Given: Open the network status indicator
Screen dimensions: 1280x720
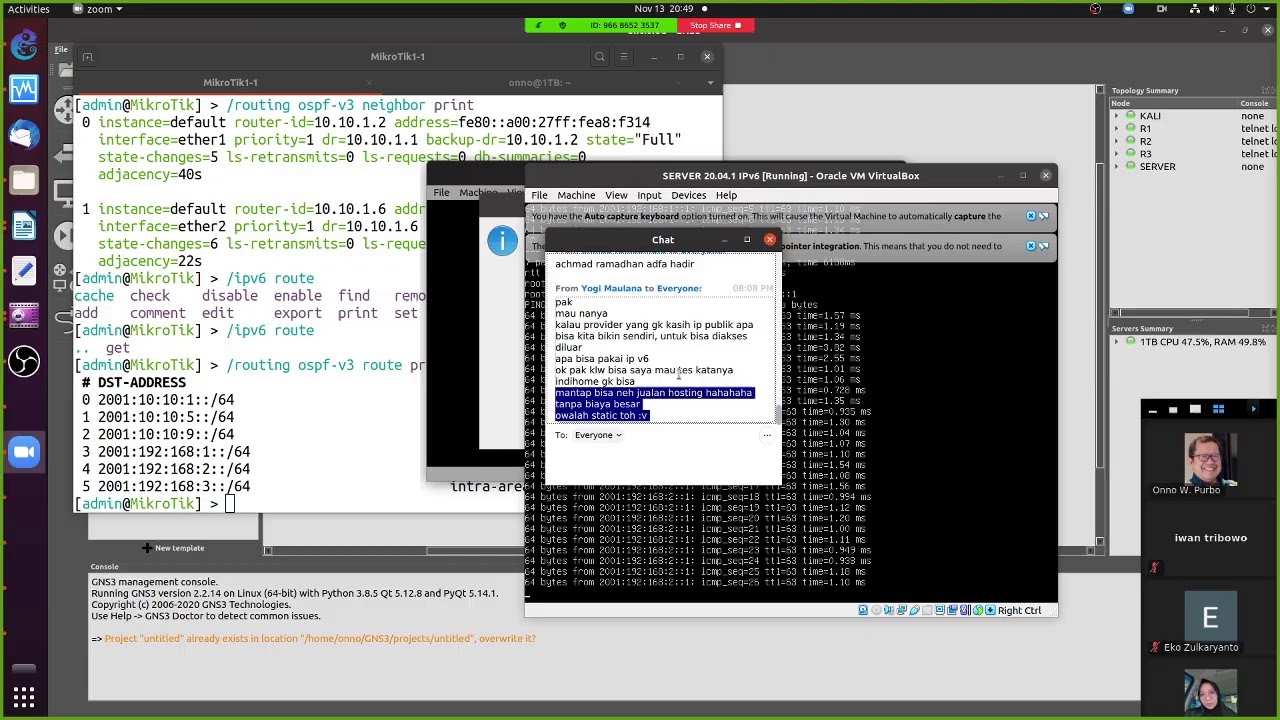Looking at the screenshot, I should coord(1195,9).
